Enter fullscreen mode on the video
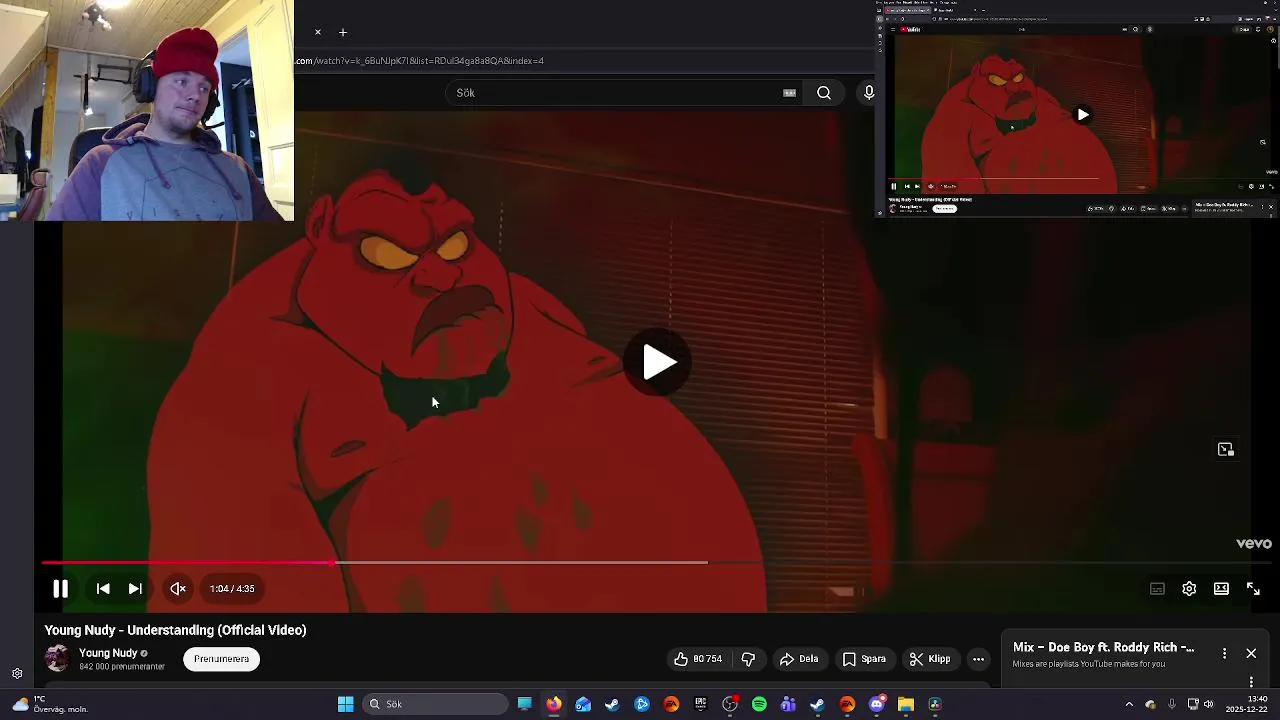This screenshot has height=720, width=1280. point(1253,589)
